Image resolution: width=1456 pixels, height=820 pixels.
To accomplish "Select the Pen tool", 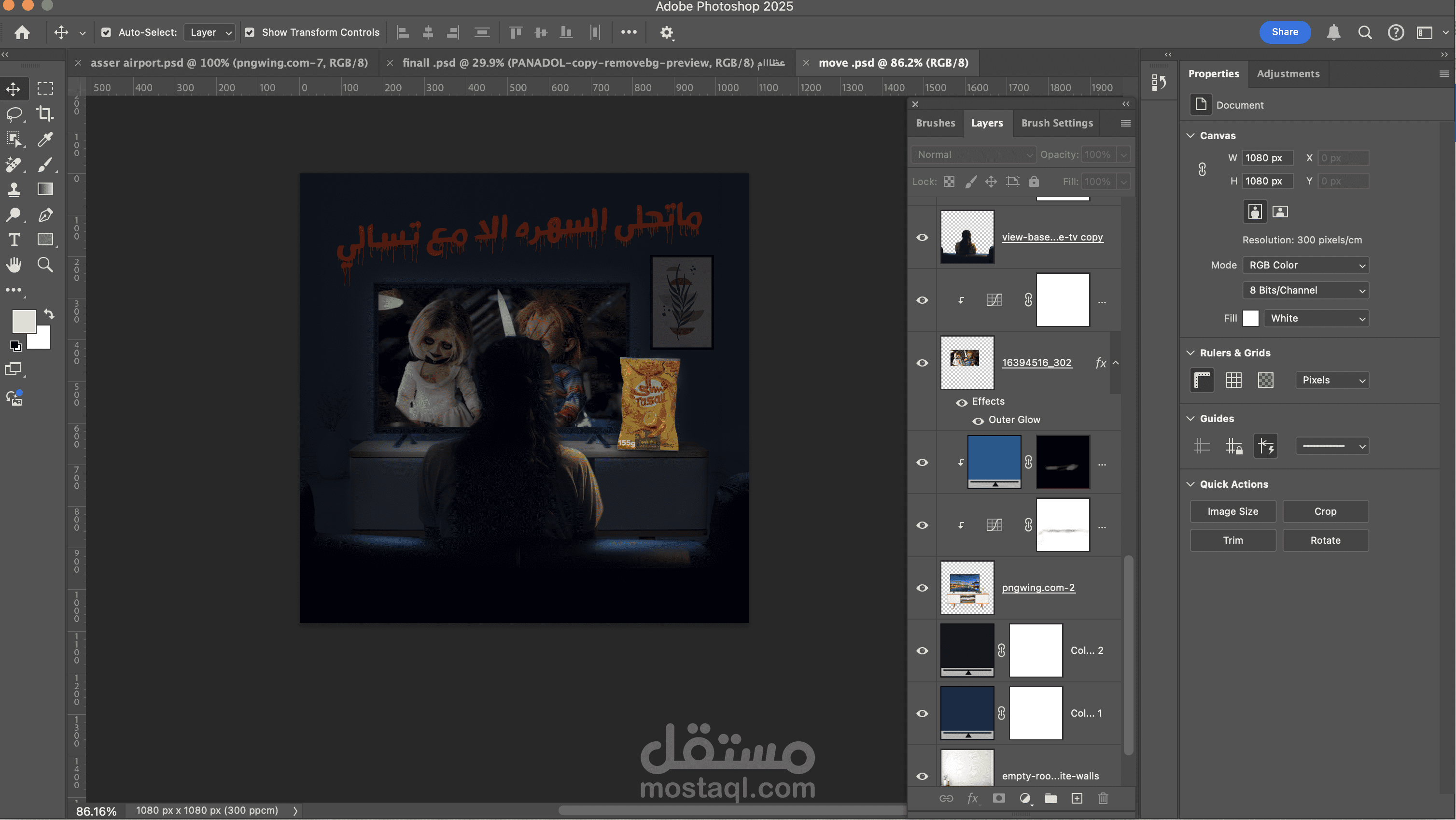I will pos(45,215).
